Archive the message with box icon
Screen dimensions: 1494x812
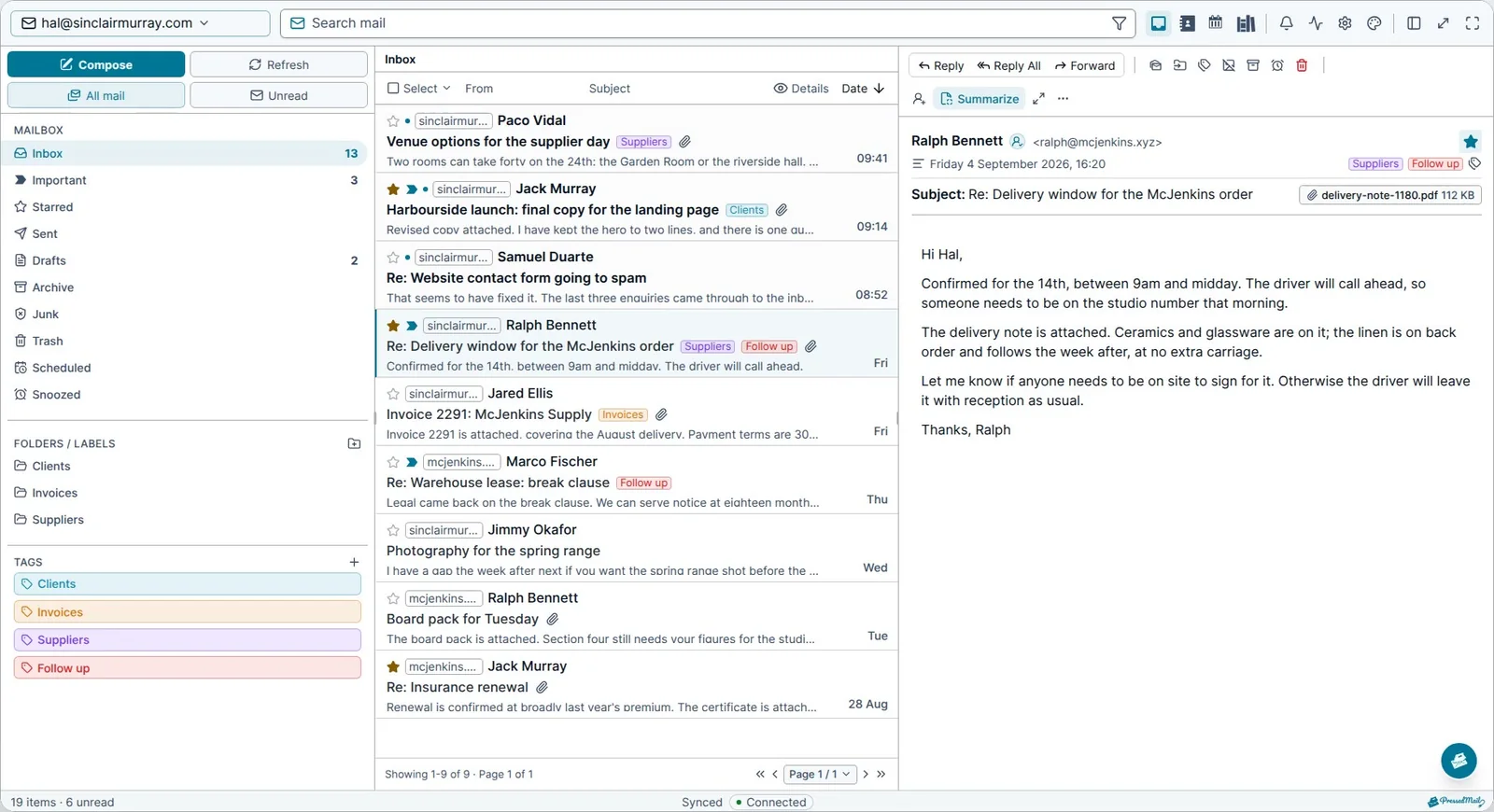[1253, 65]
